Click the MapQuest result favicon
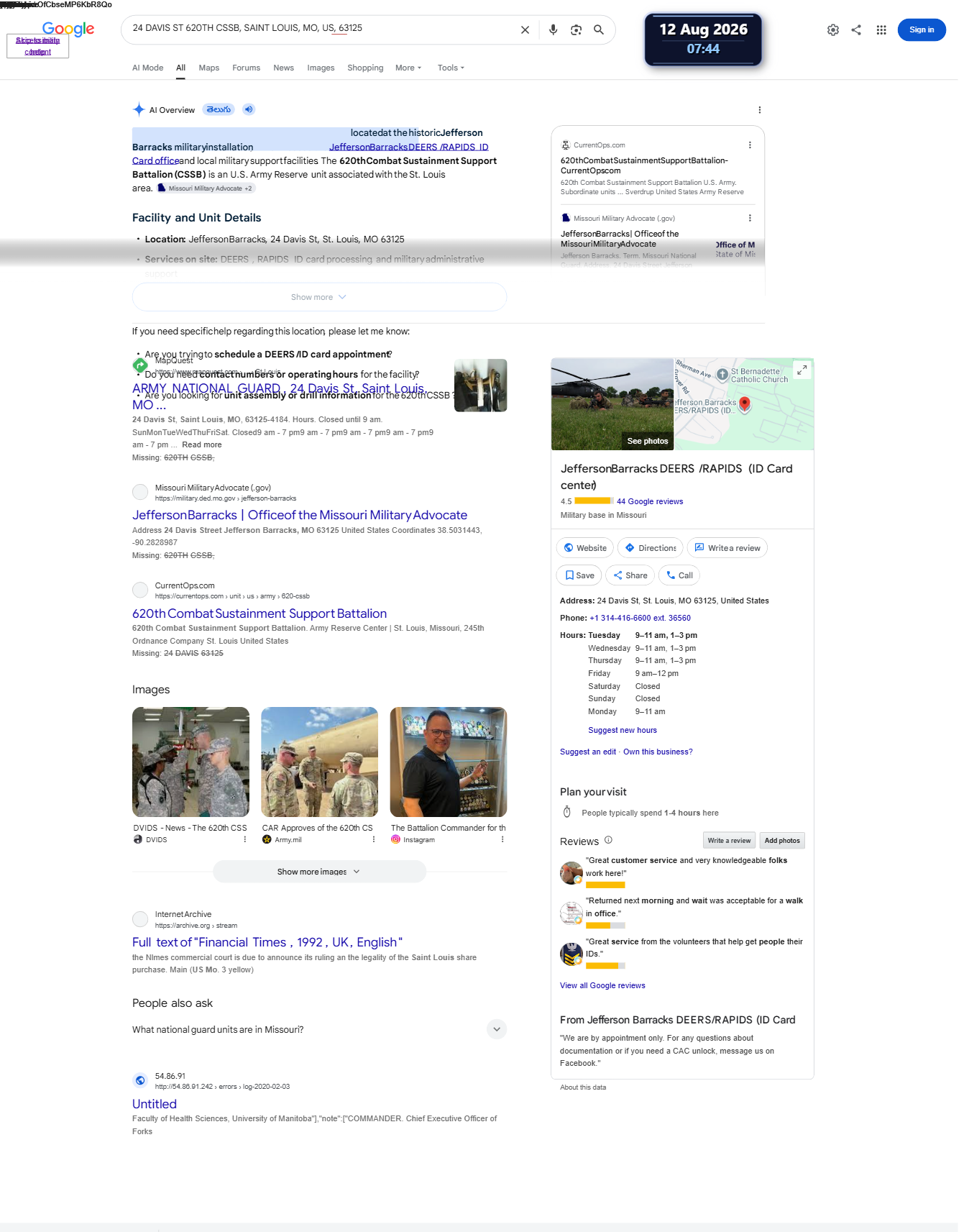Image resolution: width=969 pixels, height=1232 pixels. click(x=140, y=365)
